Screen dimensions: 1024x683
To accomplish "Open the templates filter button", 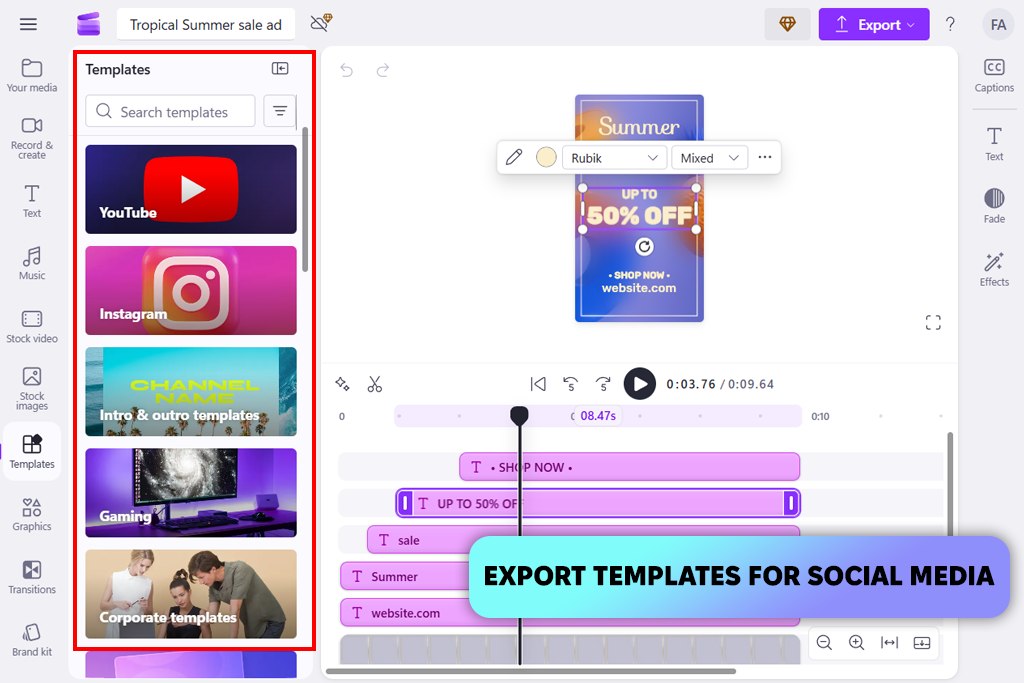I will pos(280,111).
